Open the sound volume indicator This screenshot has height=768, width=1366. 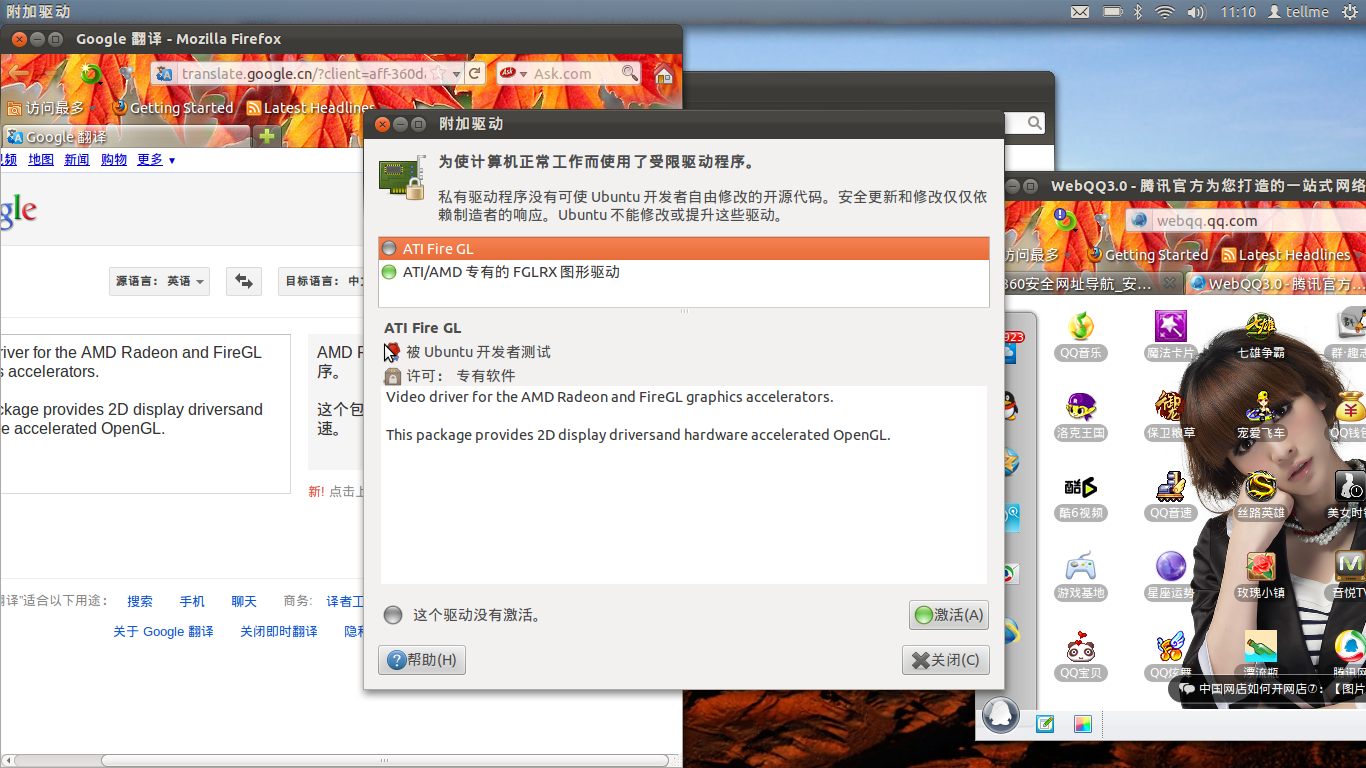click(x=1196, y=12)
